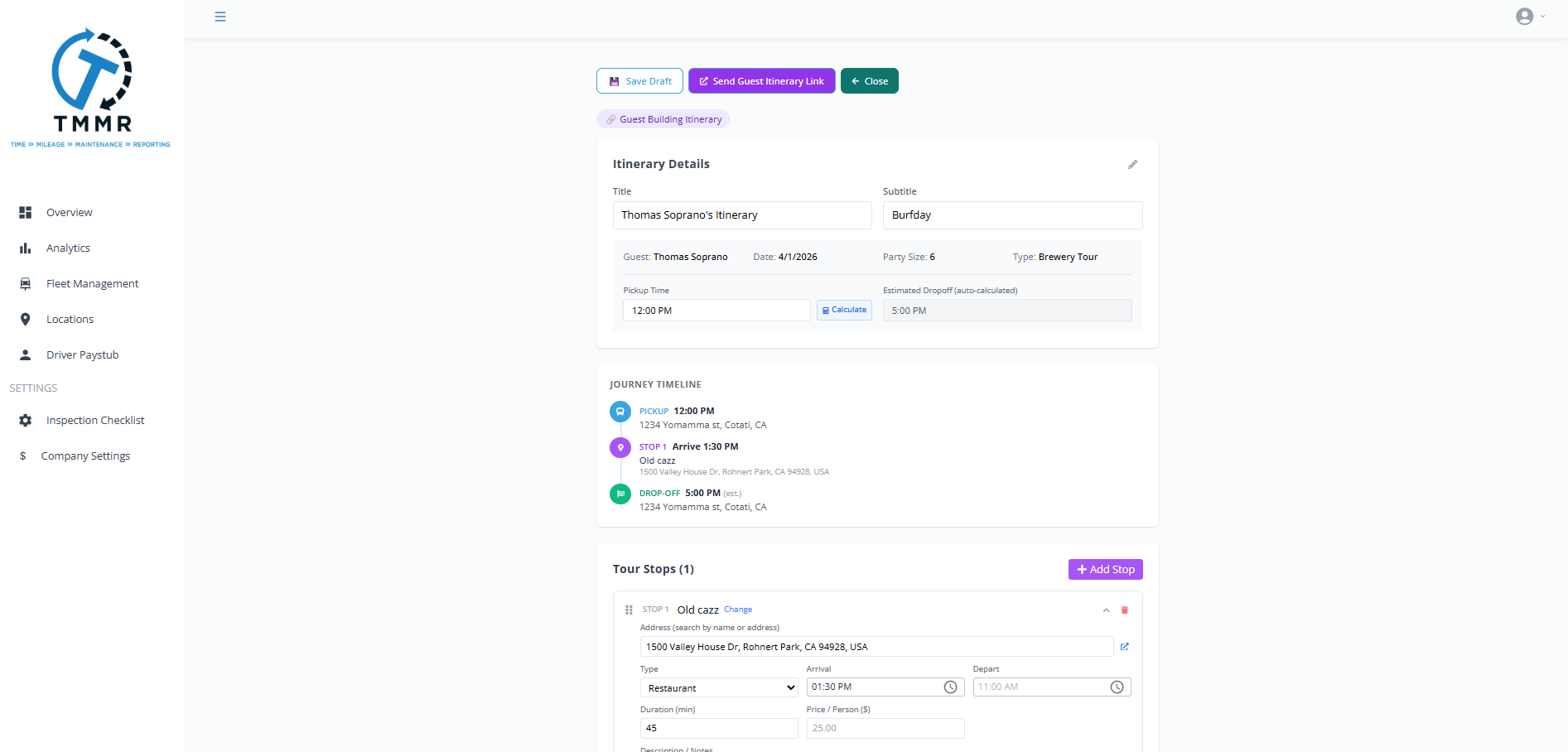The width and height of the screenshot is (1568, 752).
Task: Click the Save Draft button
Action: pyautogui.click(x=639, y=81)
